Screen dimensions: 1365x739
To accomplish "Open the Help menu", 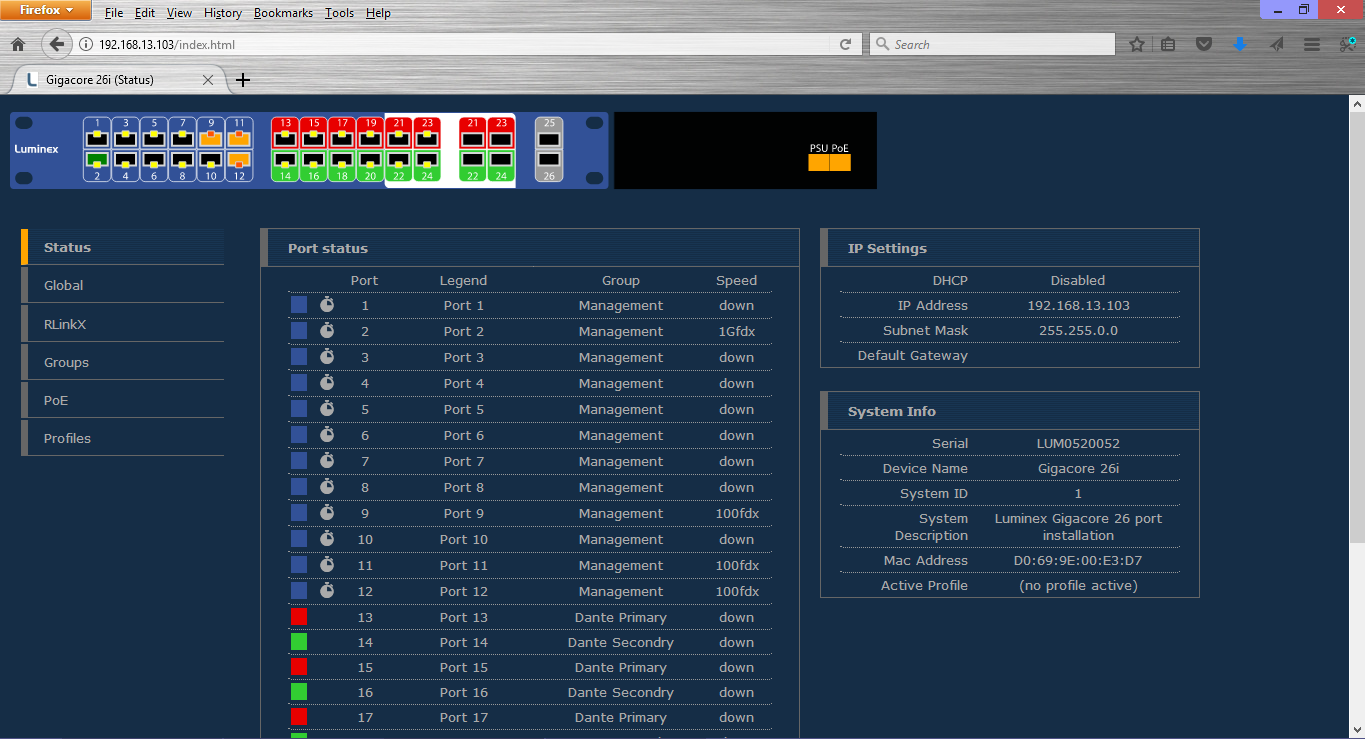I will (x=378, y=13).
